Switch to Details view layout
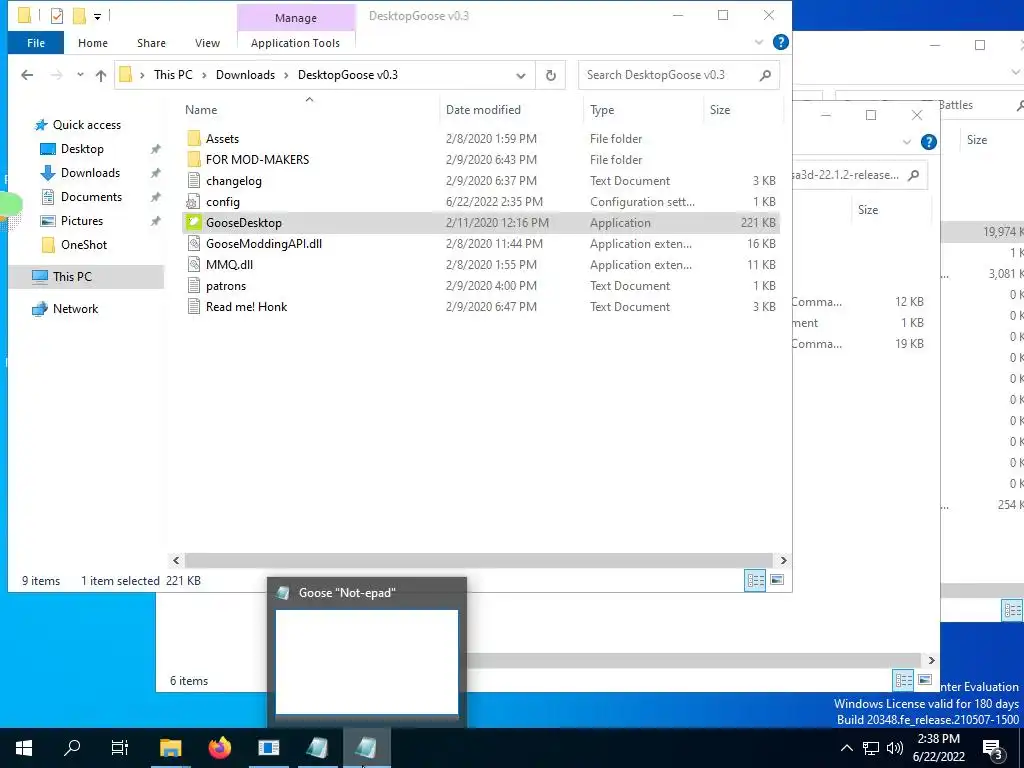The height and width of the screenshot is (768, 1024). click(x=756, y=580)
